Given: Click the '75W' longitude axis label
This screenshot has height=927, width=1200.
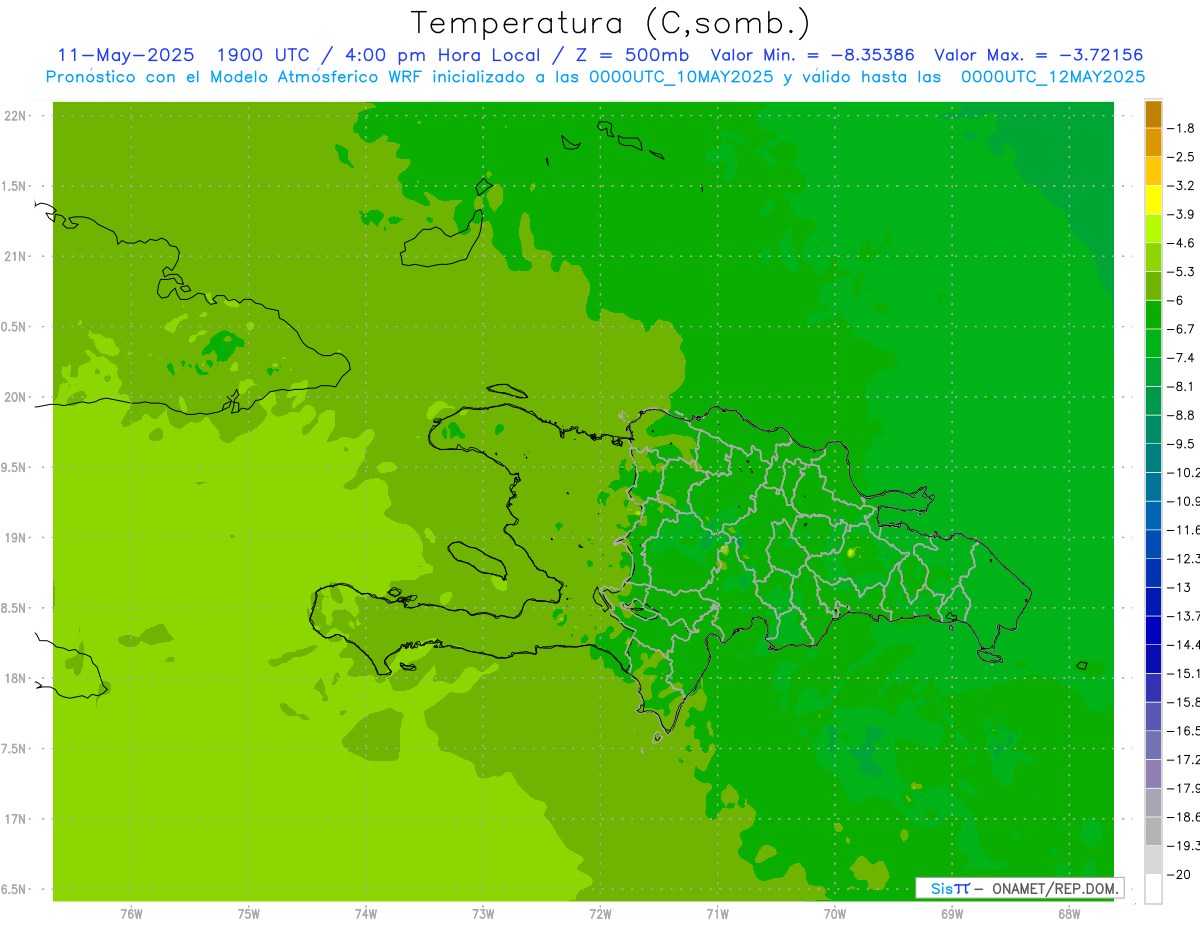Looking at the screenshot, I should tap(249, 914).
